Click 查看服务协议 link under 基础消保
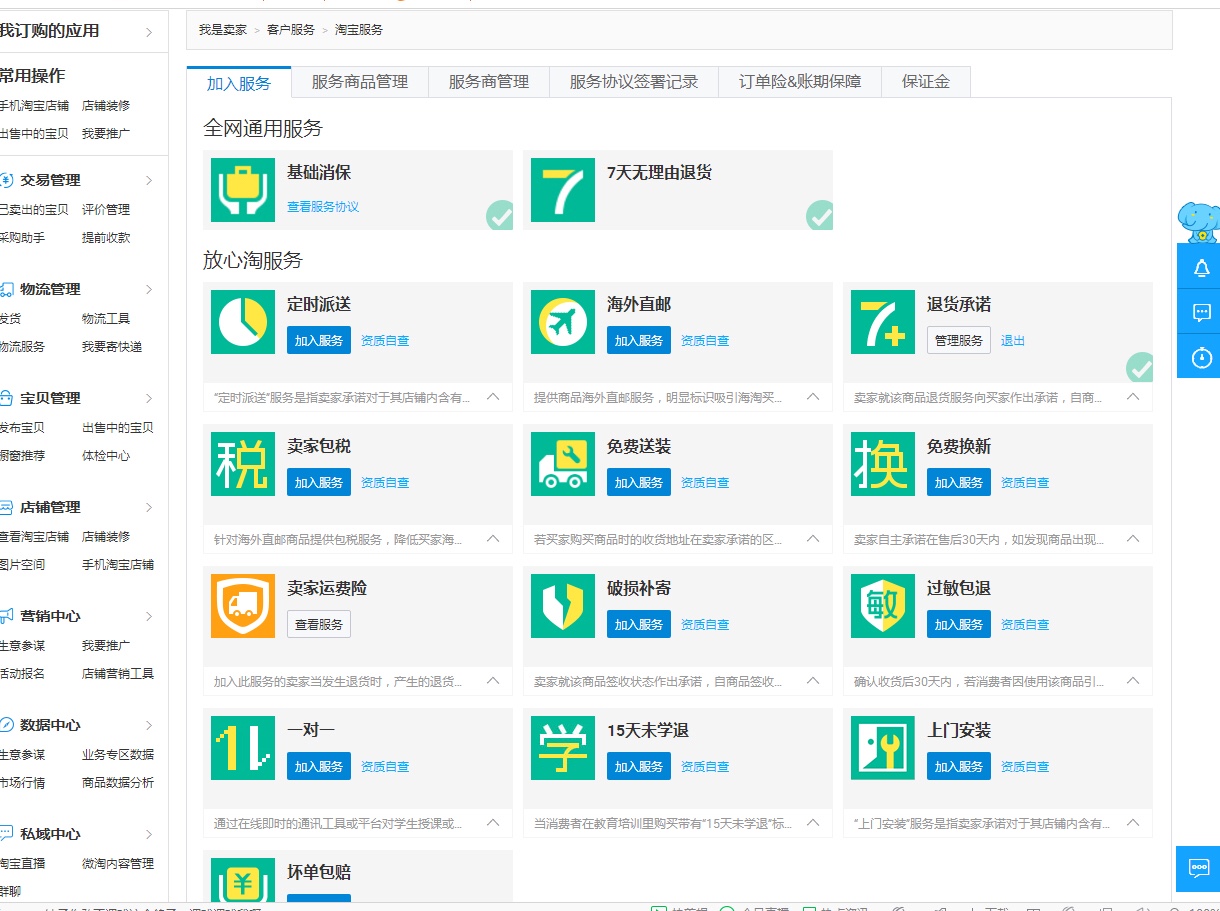The height and width of the screenshot is (911, 1220). tap(322, 207)
